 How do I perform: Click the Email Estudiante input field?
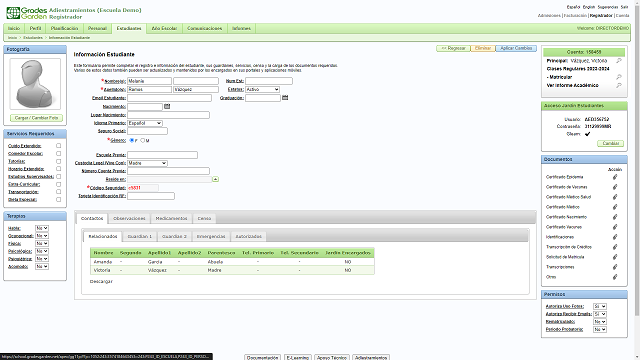point(169,98)
